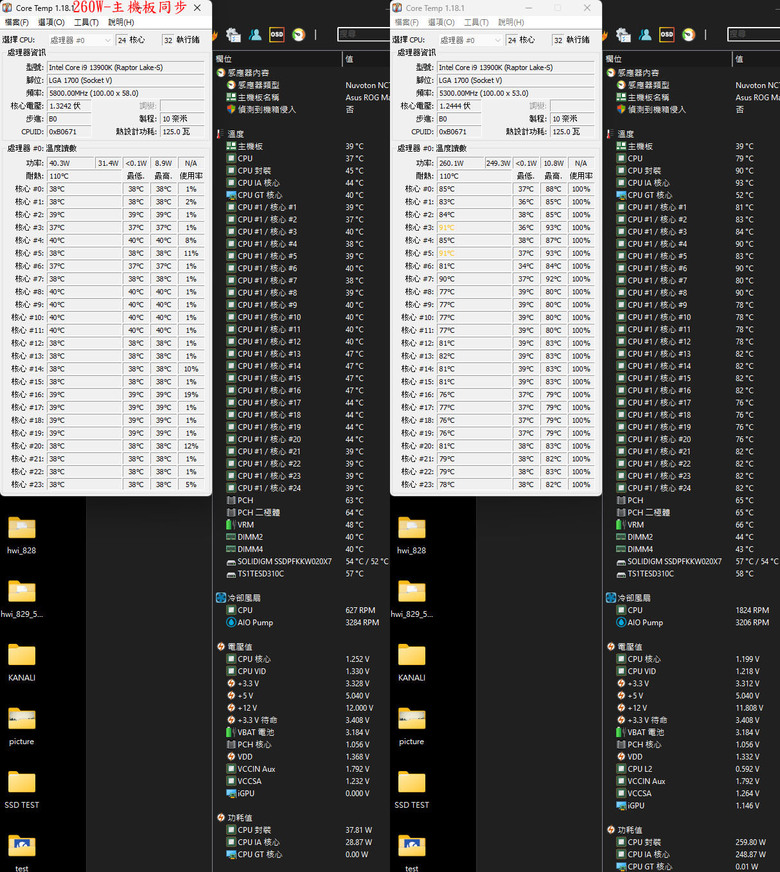Select the CPU 封裝 row showing 37.81 W
This screenshot has height=872, width=780.
[303, 830]
